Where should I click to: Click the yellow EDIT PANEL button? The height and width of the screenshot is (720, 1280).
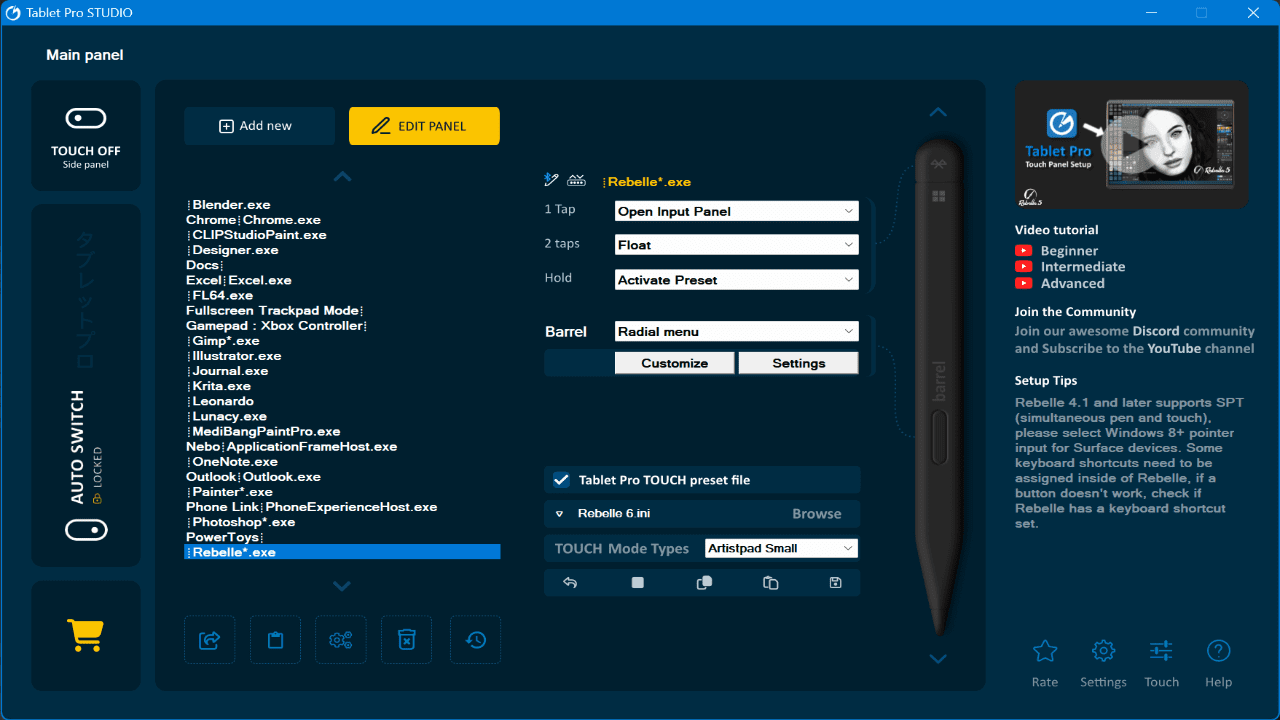pyautogui.click(x=424, y=126)
